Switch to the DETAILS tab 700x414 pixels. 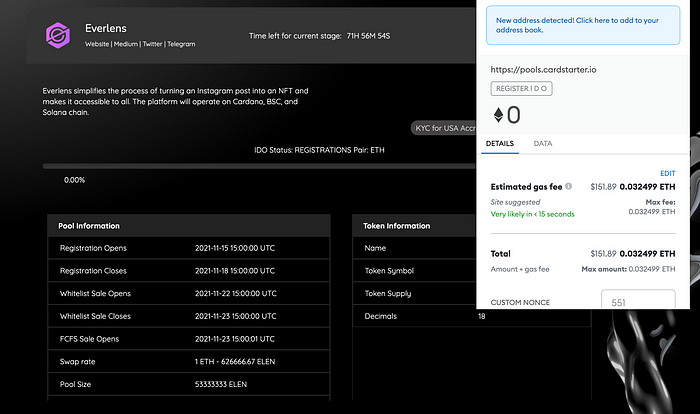500,143
